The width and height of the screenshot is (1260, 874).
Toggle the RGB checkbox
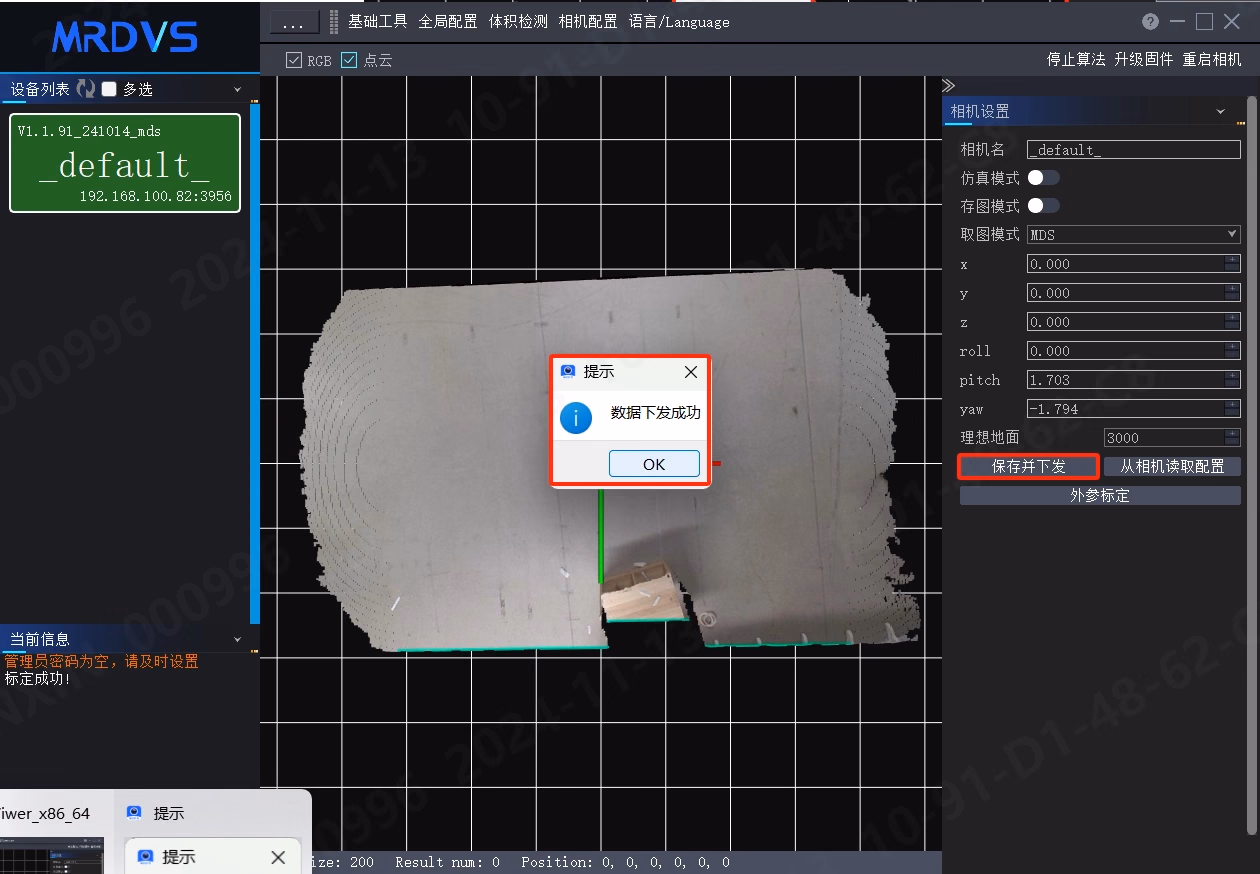294,60
